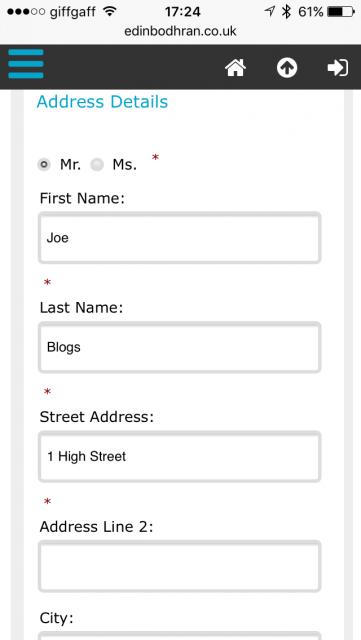Click the Street Address input field
Viewport: 361px width, 640px height.
pos(180,457)
